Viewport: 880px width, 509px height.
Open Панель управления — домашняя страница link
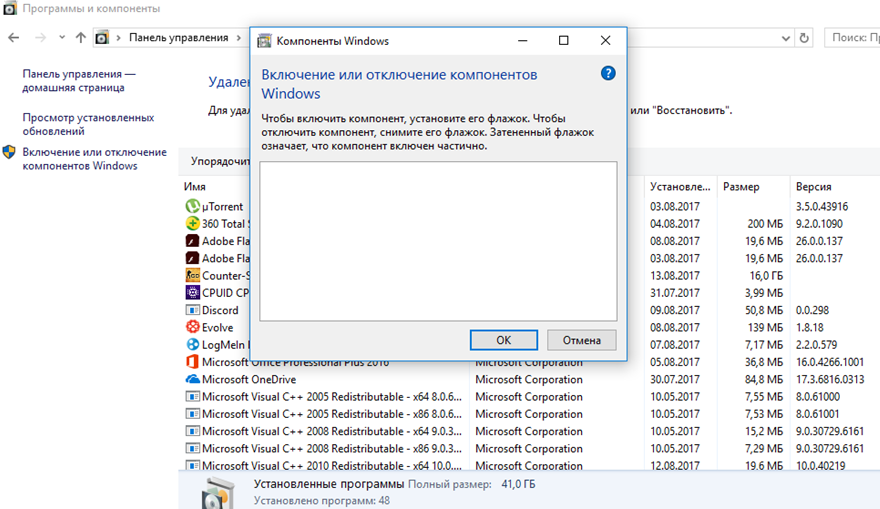(x=79, y=81)
